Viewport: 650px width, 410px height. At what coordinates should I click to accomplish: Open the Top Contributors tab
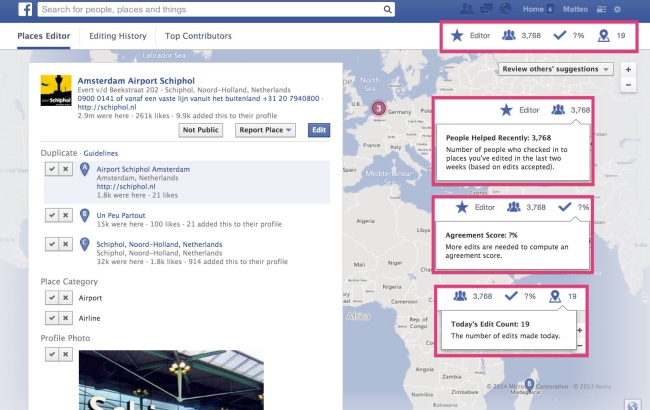pos(198,36)
